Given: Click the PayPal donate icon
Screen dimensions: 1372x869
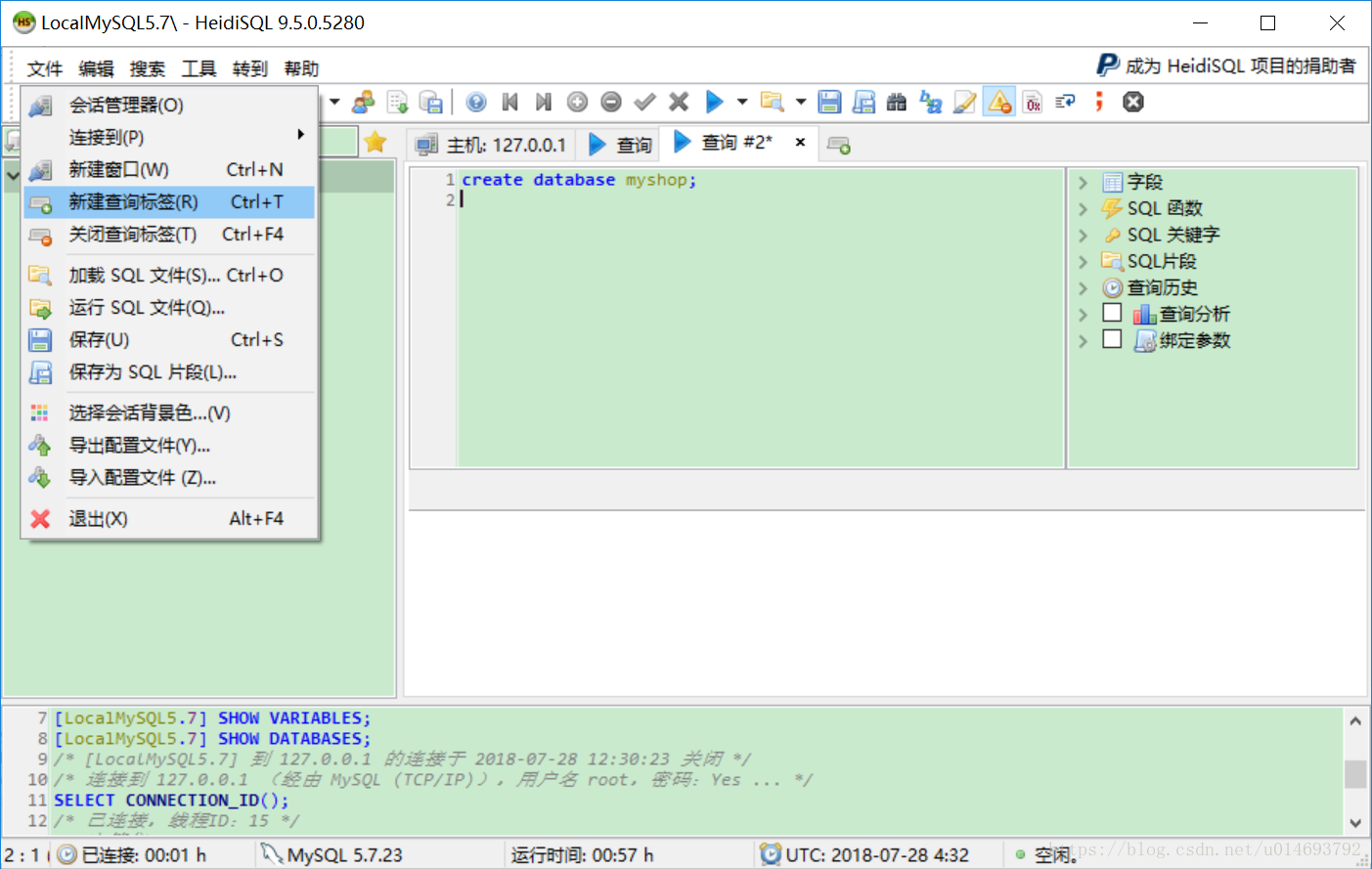Looking at the screenshot, I should [x=1107, y=65].
